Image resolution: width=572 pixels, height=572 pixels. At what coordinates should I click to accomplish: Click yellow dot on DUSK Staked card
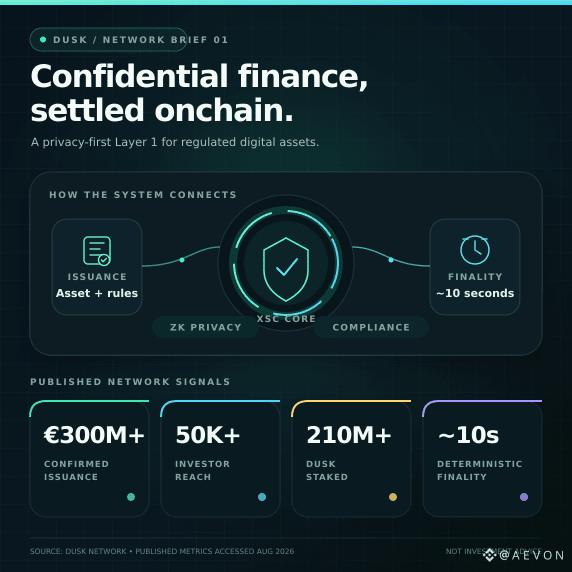point(393,497)
